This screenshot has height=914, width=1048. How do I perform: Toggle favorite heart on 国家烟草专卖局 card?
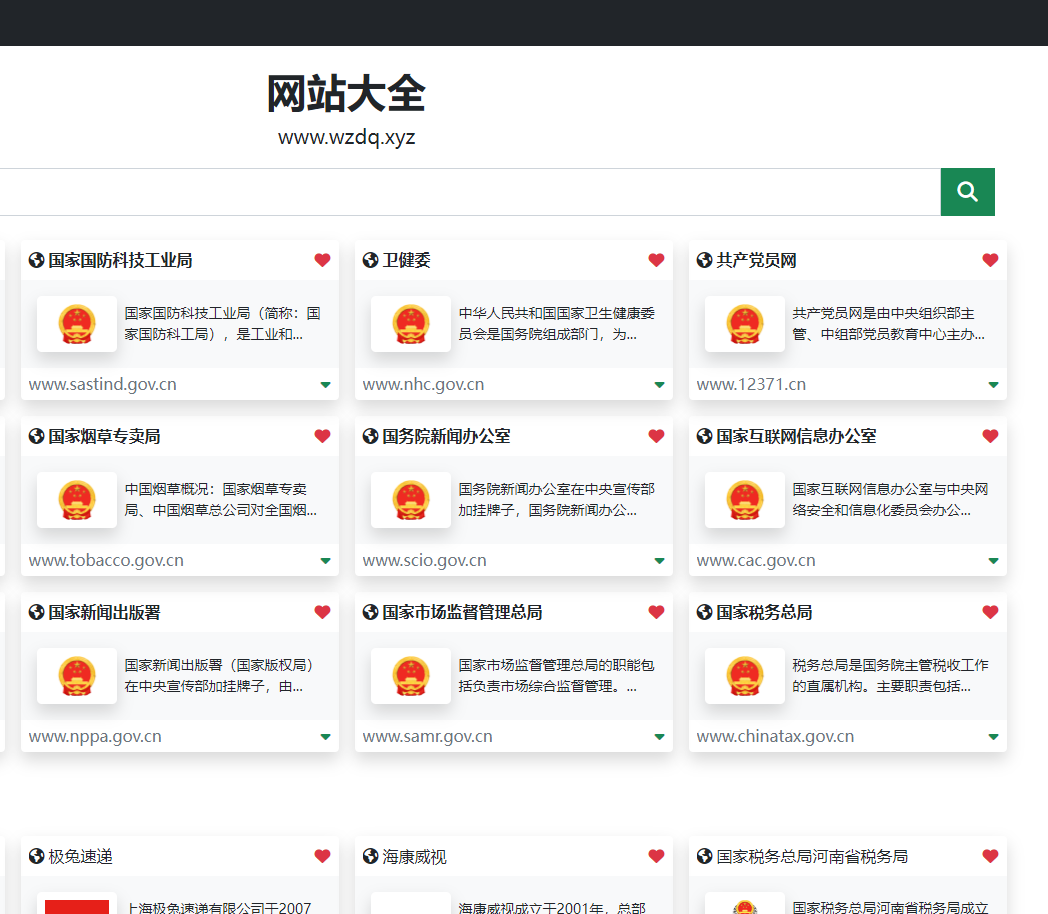[322, 436]
